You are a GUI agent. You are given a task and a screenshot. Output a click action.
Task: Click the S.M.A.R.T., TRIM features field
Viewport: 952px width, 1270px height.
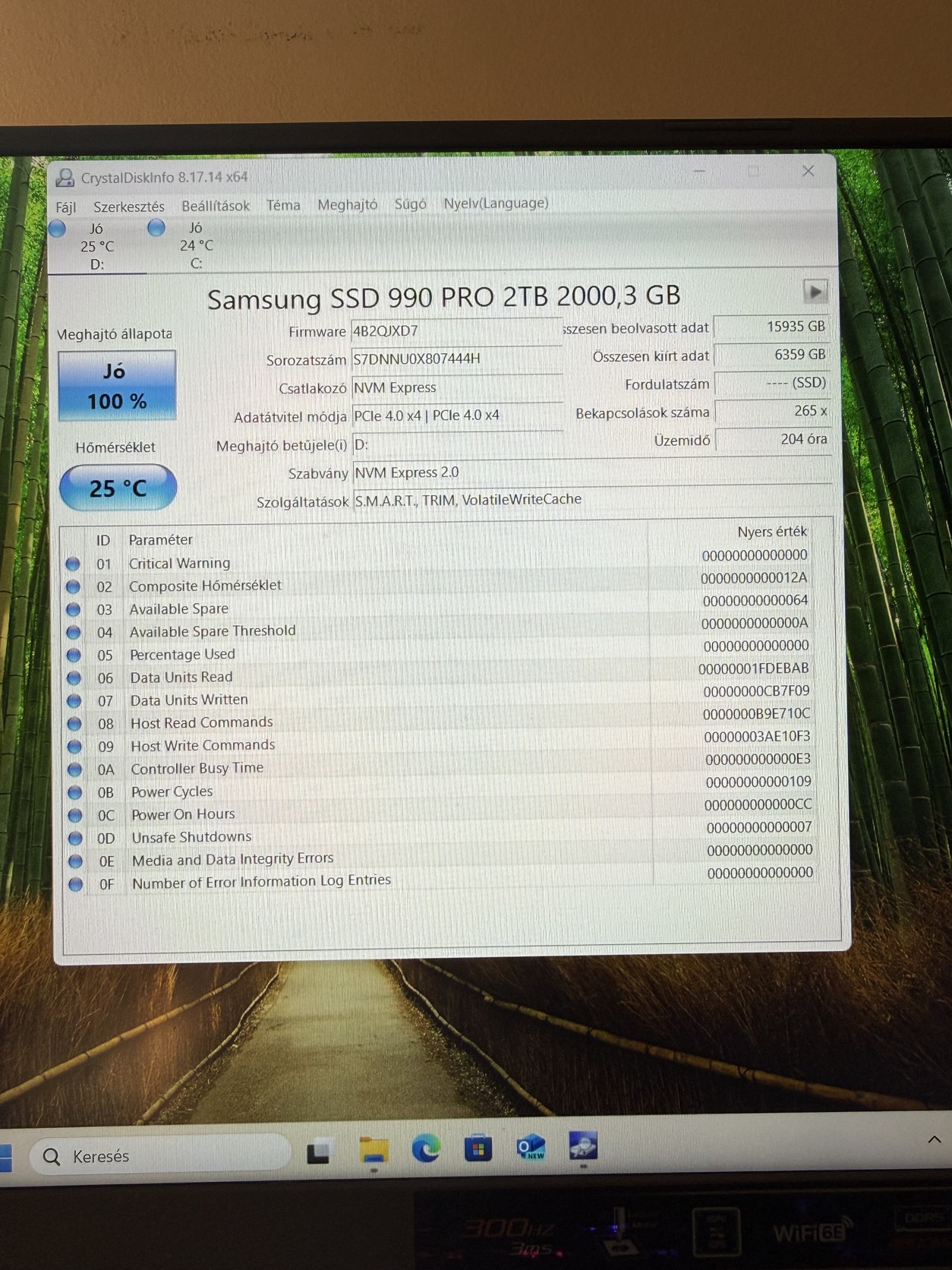(593, 500)
